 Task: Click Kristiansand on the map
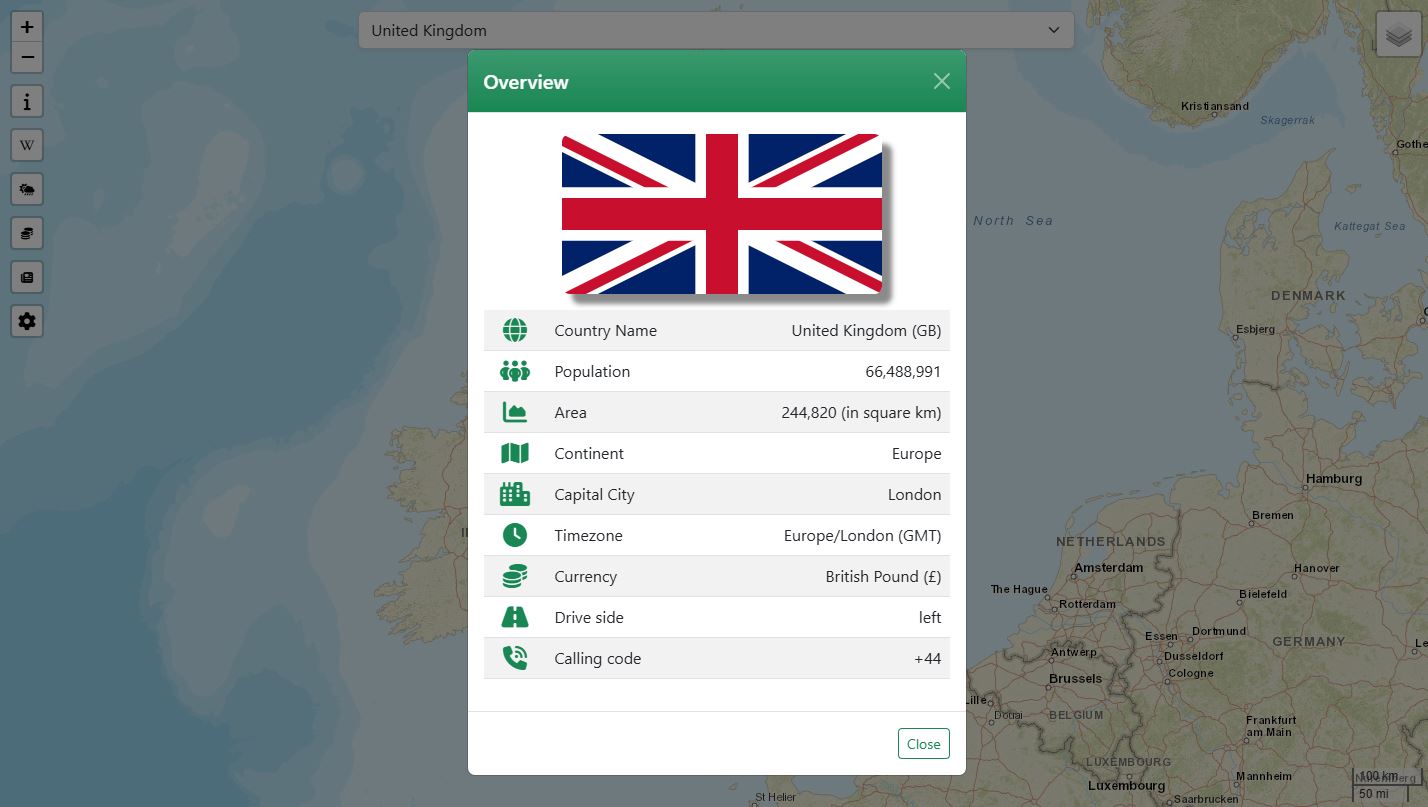point(1215,106)
